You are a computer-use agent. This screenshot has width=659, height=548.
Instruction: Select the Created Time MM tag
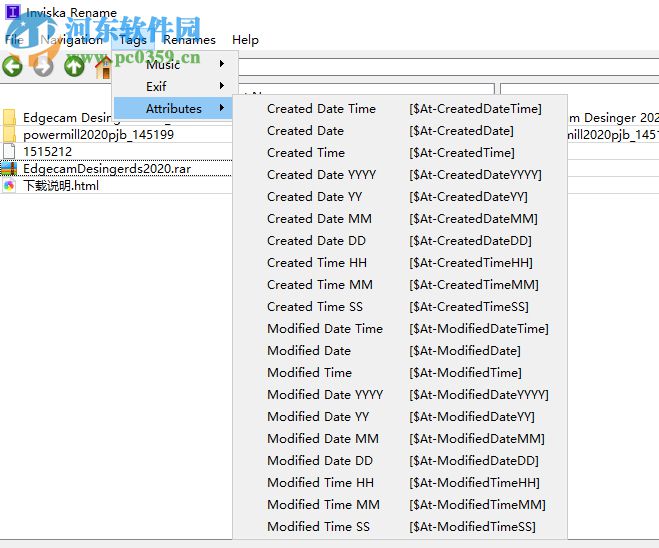tap(400, 285)
